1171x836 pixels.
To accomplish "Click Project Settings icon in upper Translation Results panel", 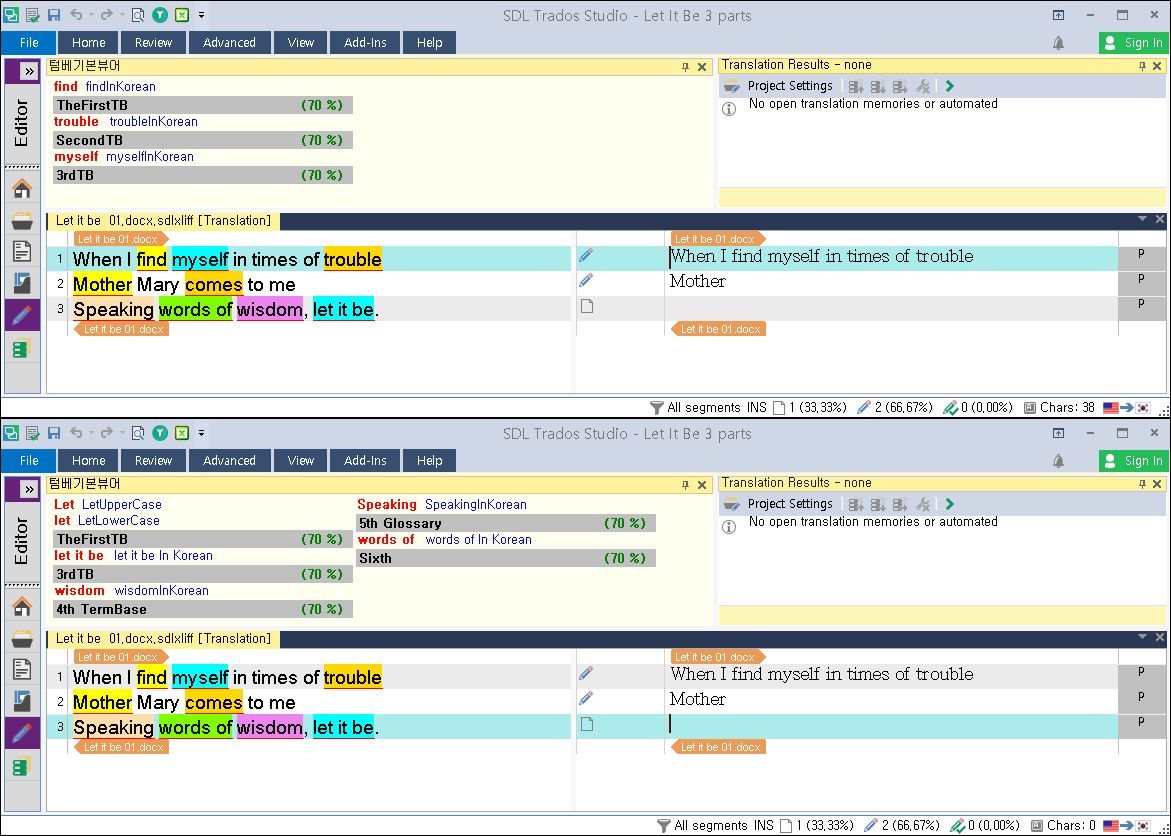I will [731, 86].
